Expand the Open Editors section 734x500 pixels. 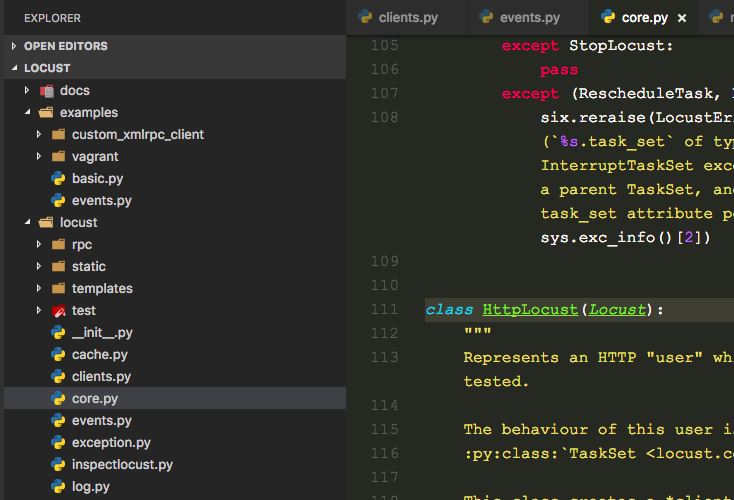14,46
